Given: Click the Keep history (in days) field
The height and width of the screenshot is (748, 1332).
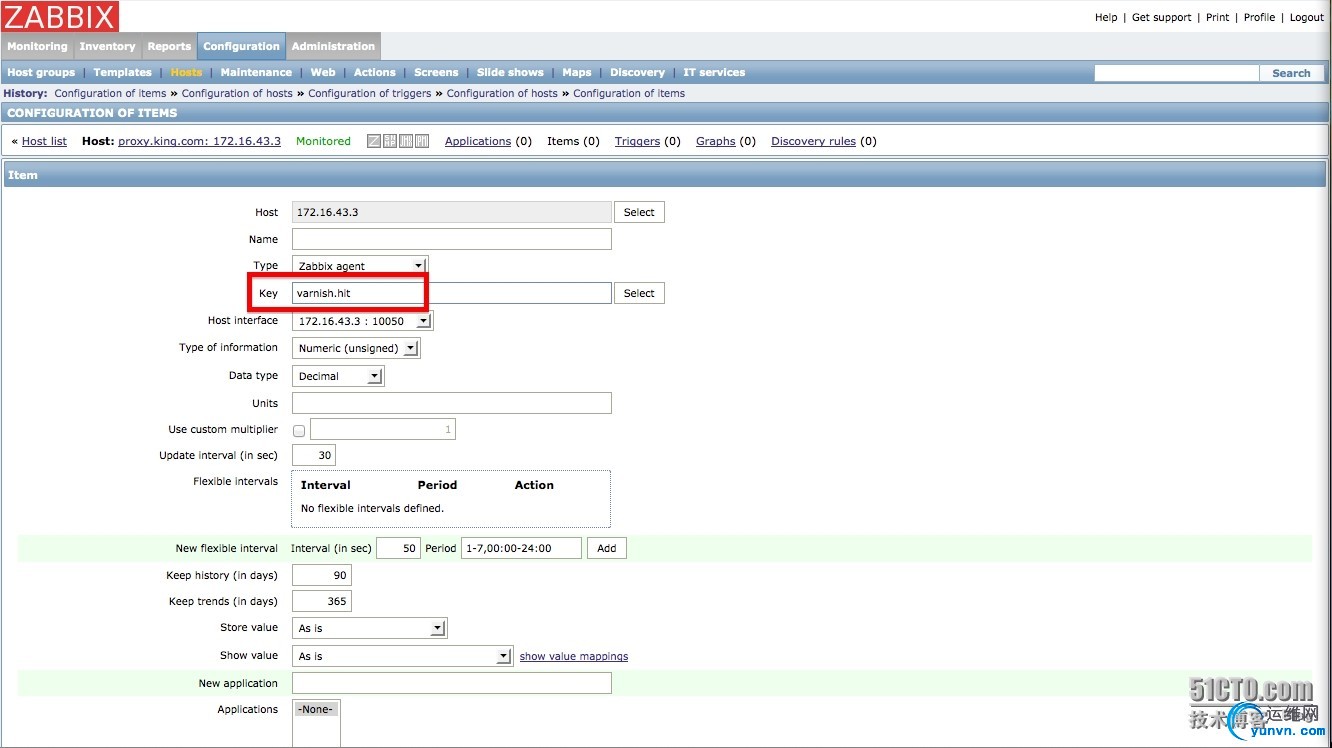Looking at the screenshot, I should (322, 575).
